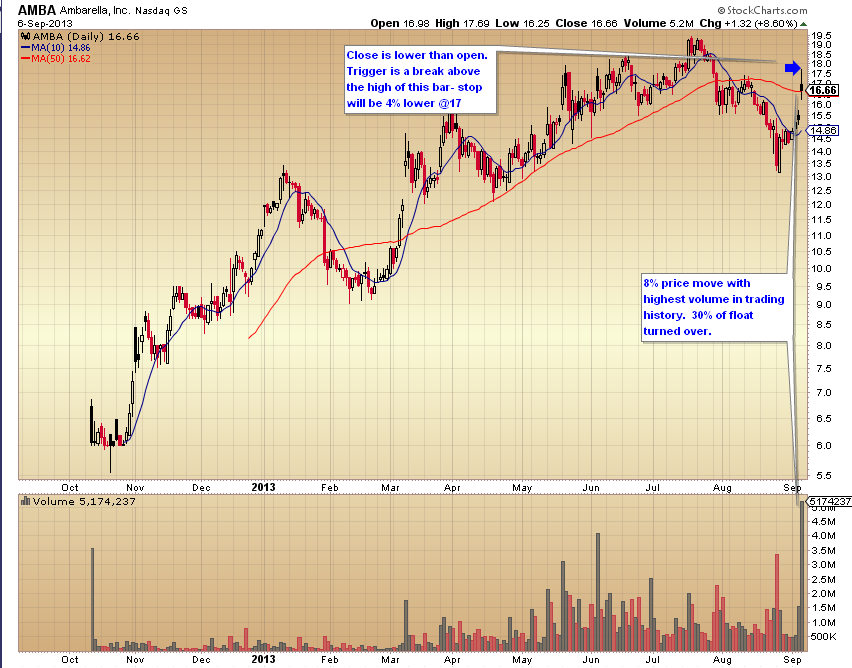Click the 16.0 price axis label
Image resolution: width=852 pixels, height=668 pixels.
(x=822, y=104)
